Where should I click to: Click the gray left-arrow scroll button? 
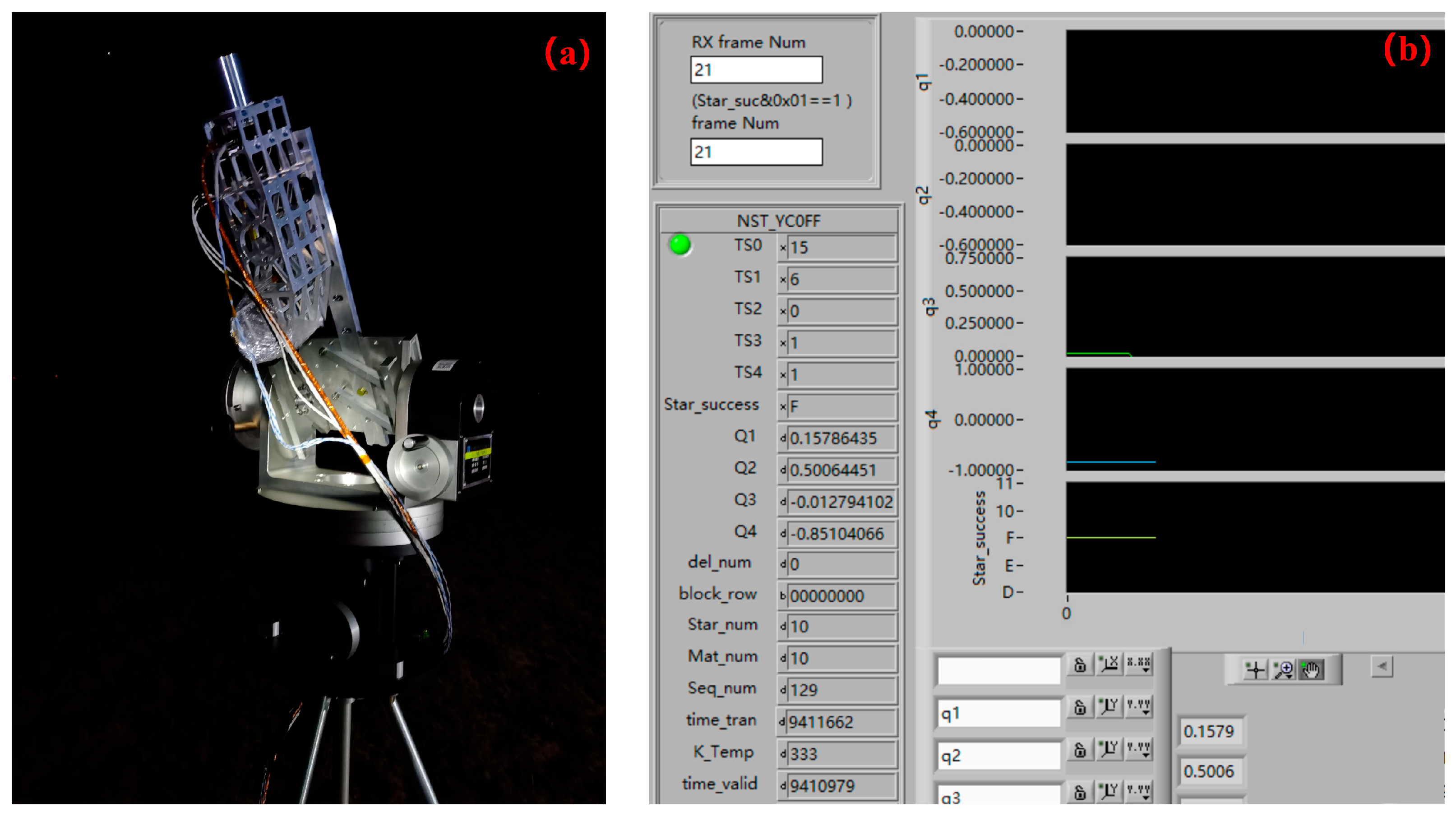coord(1382,667)
